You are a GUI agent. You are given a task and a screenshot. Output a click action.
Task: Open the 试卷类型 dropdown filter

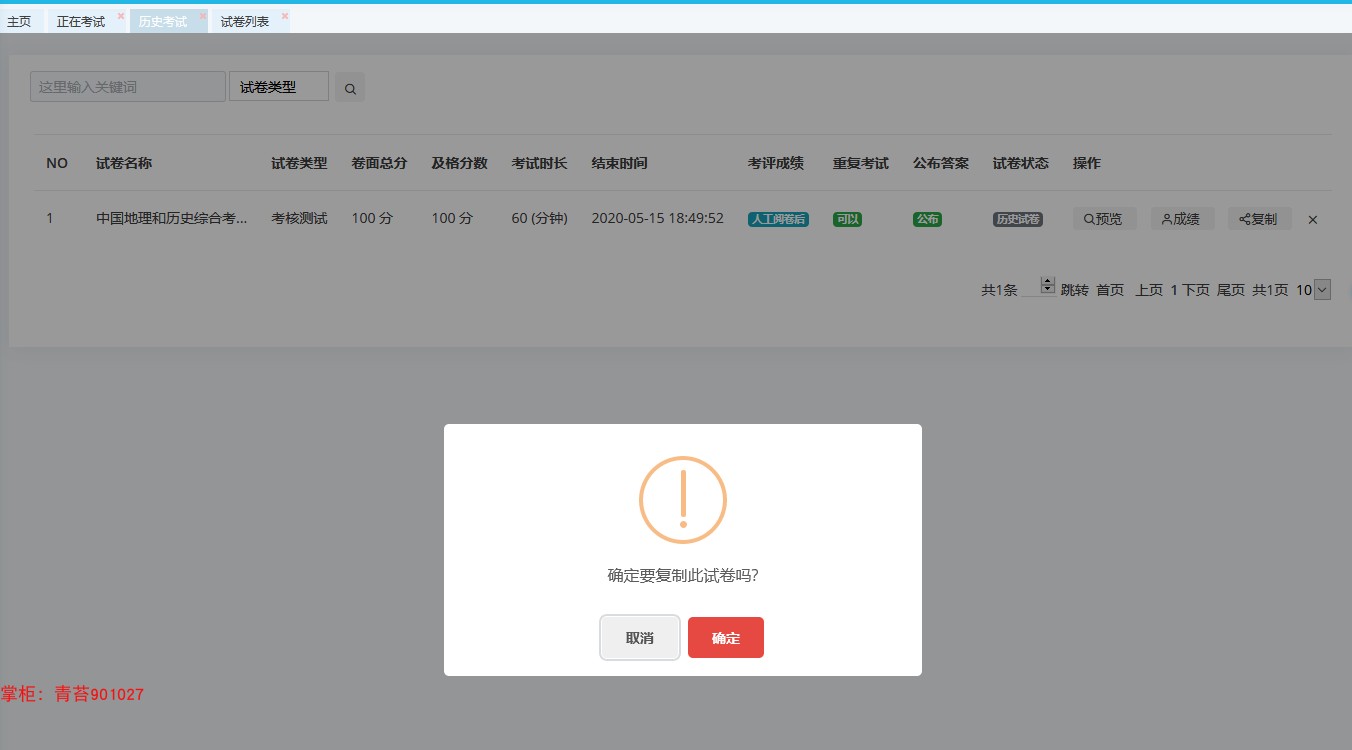(x=279, y=87)
